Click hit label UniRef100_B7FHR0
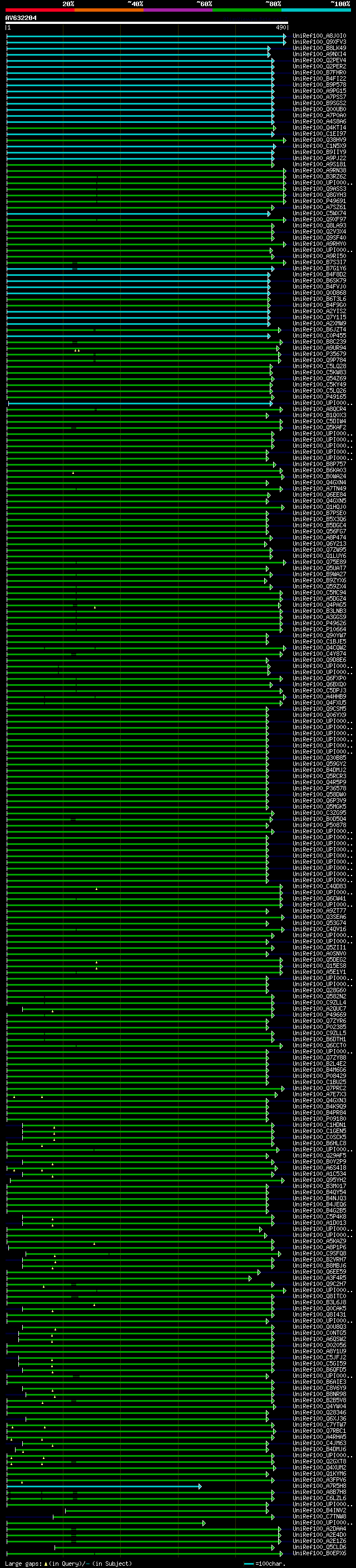This screenshot has height=1568, width=356. pyautogui.click(x=319, y=72)
